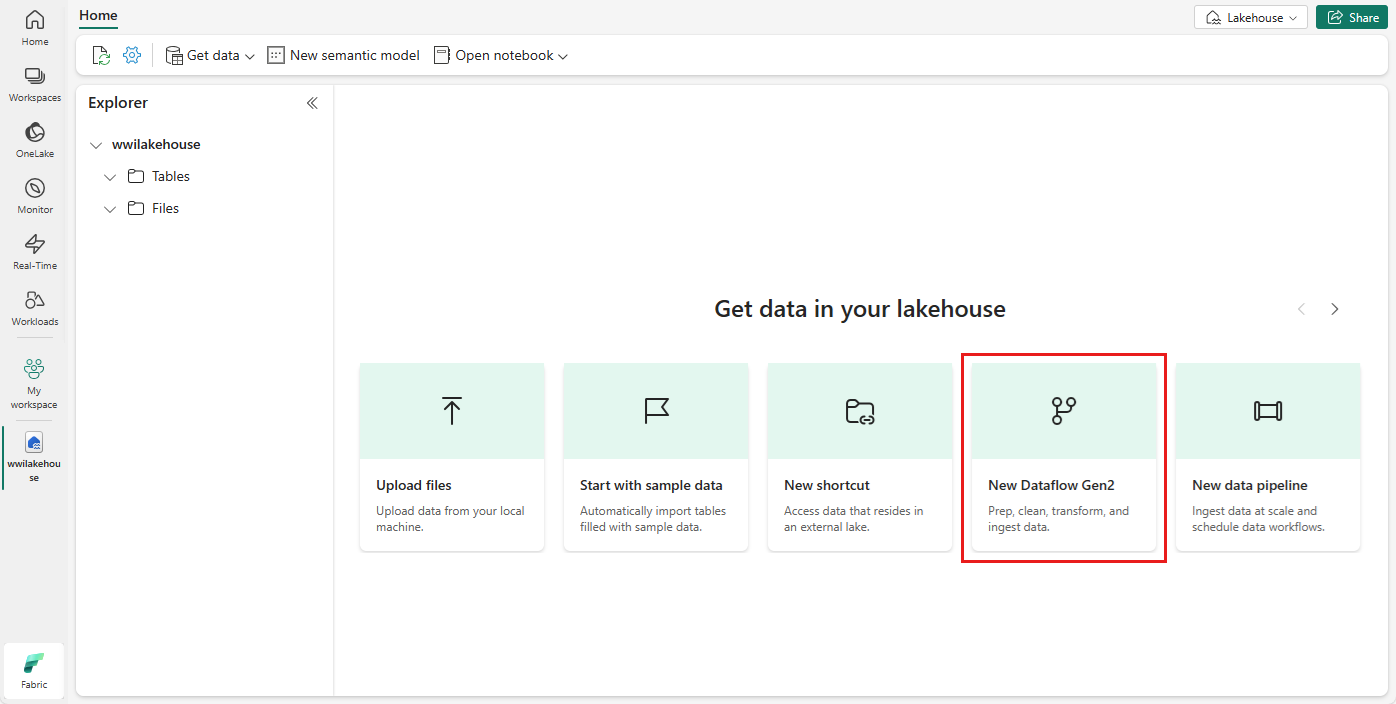
Task: Open the Monitor hub
Action: [34, 196]
